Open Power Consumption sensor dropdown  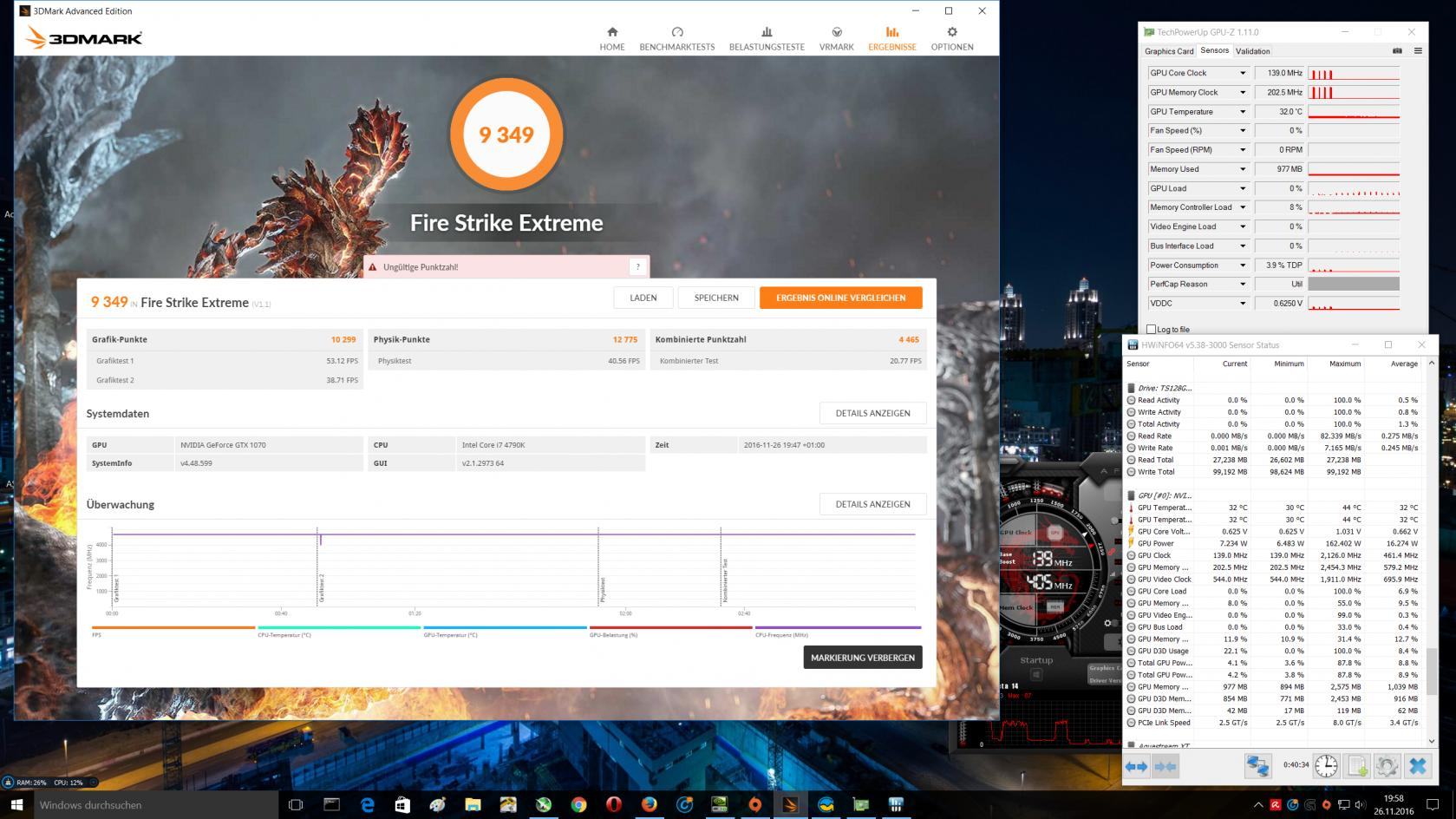(x=1242, y=265)
